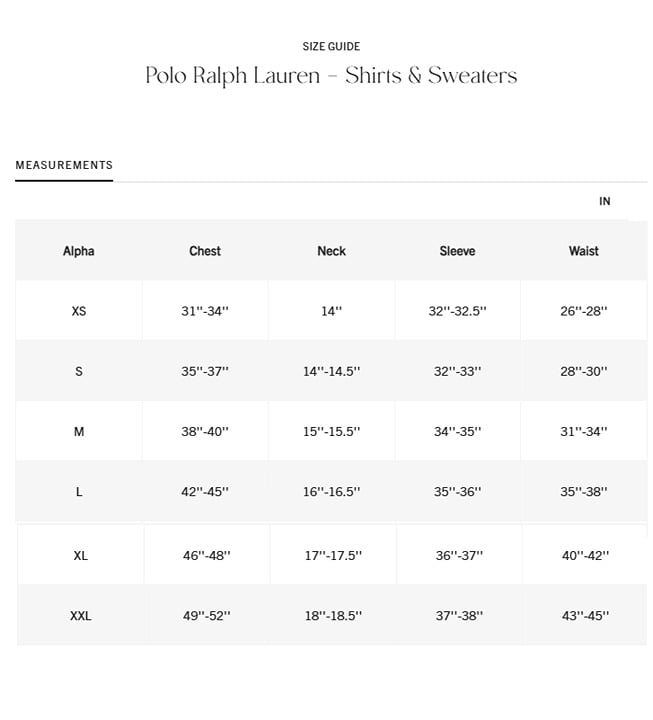653x720 pixels.
Task: Click the XS chest measurement 31''-34''
Action: tap(205, 311)
